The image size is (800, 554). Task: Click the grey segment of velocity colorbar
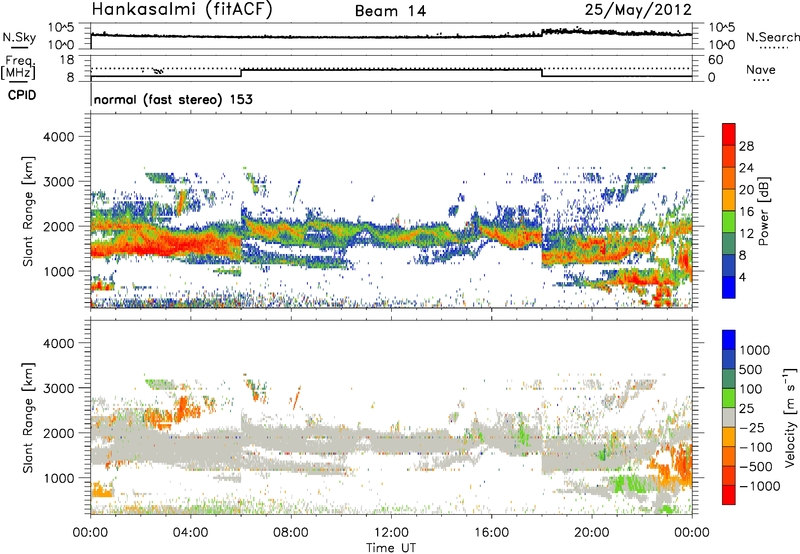[729, 417]
